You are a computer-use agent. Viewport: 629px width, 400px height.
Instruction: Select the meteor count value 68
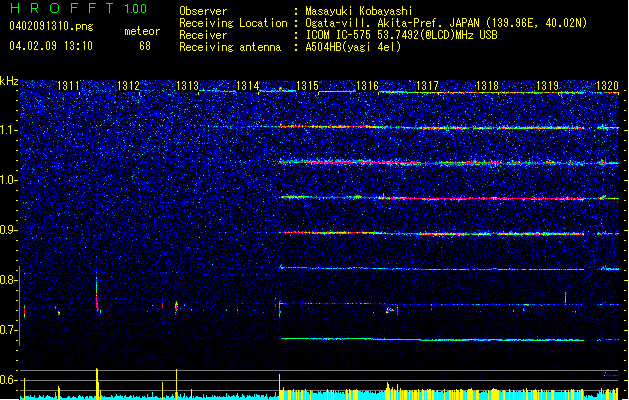tap(145, 46)
